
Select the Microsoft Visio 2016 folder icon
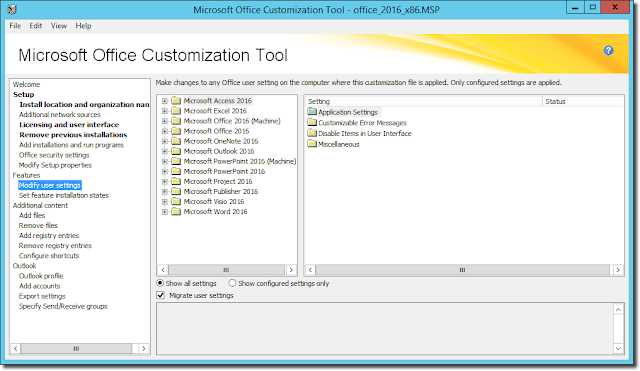tap(176, 201)
